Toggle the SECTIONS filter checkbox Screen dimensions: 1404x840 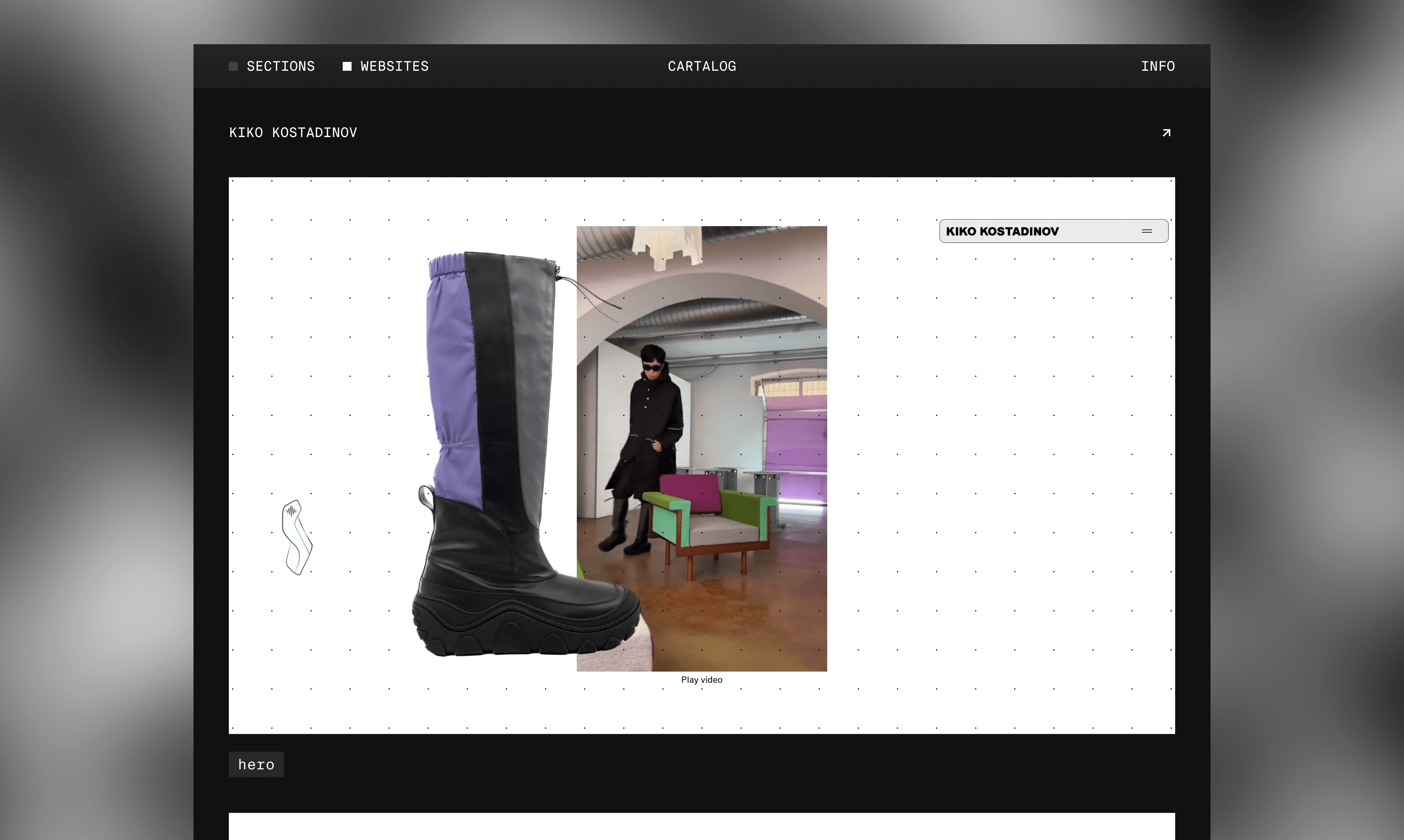(x=233, y=66)
